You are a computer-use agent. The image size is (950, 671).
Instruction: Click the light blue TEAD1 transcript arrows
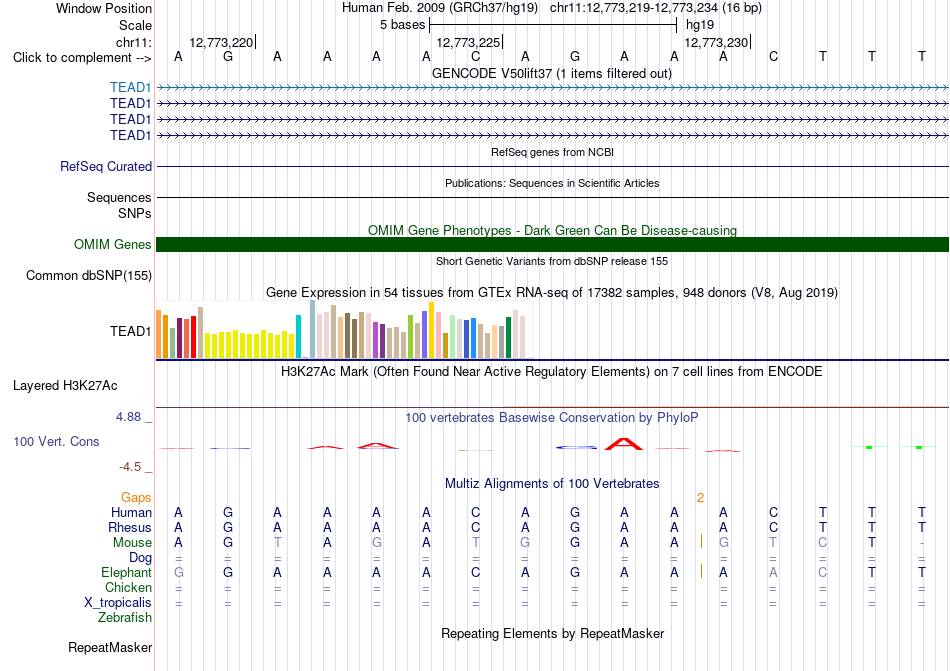pyautogui.click(x=552, y=88)
